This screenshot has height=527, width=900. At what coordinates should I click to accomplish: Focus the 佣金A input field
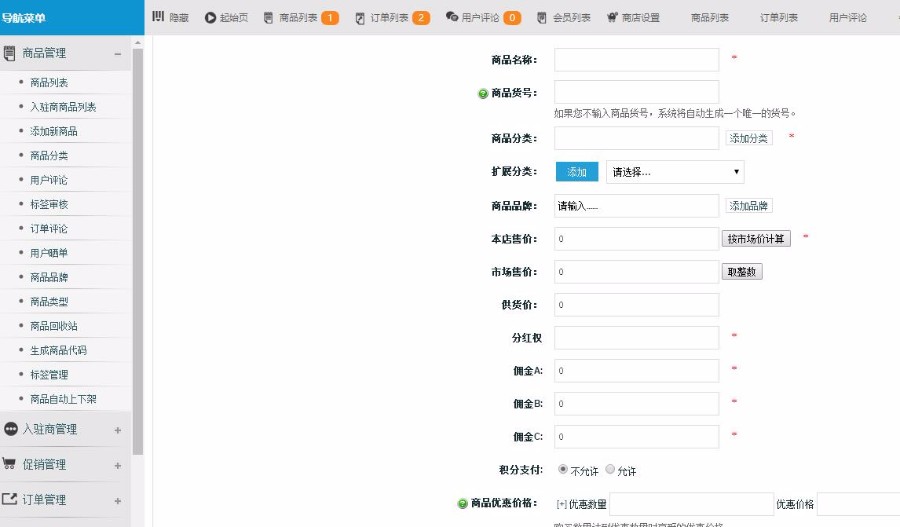coord(636,371)
